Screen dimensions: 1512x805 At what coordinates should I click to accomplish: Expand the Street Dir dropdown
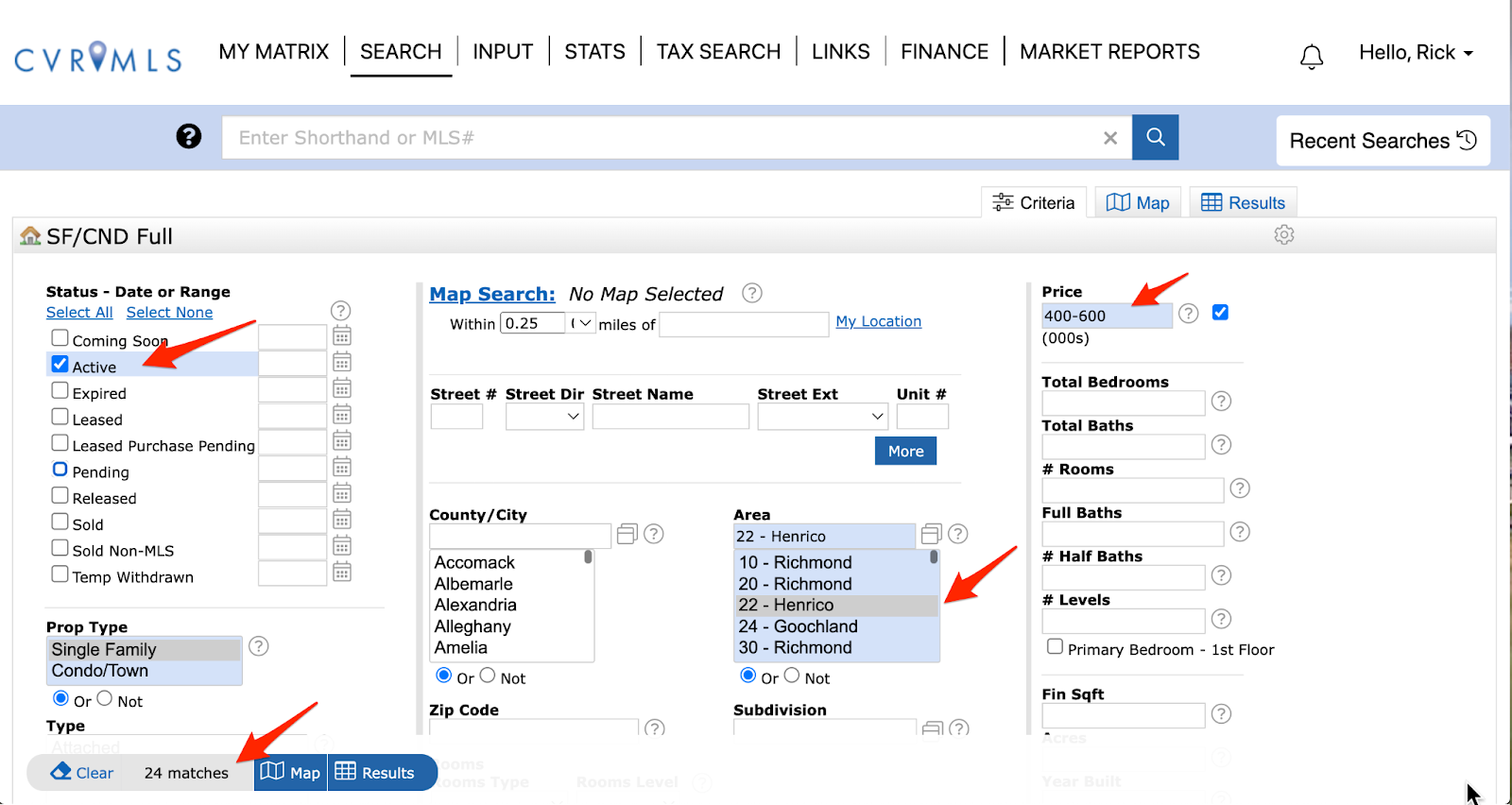pyautogui.click(x=545, y=417)
